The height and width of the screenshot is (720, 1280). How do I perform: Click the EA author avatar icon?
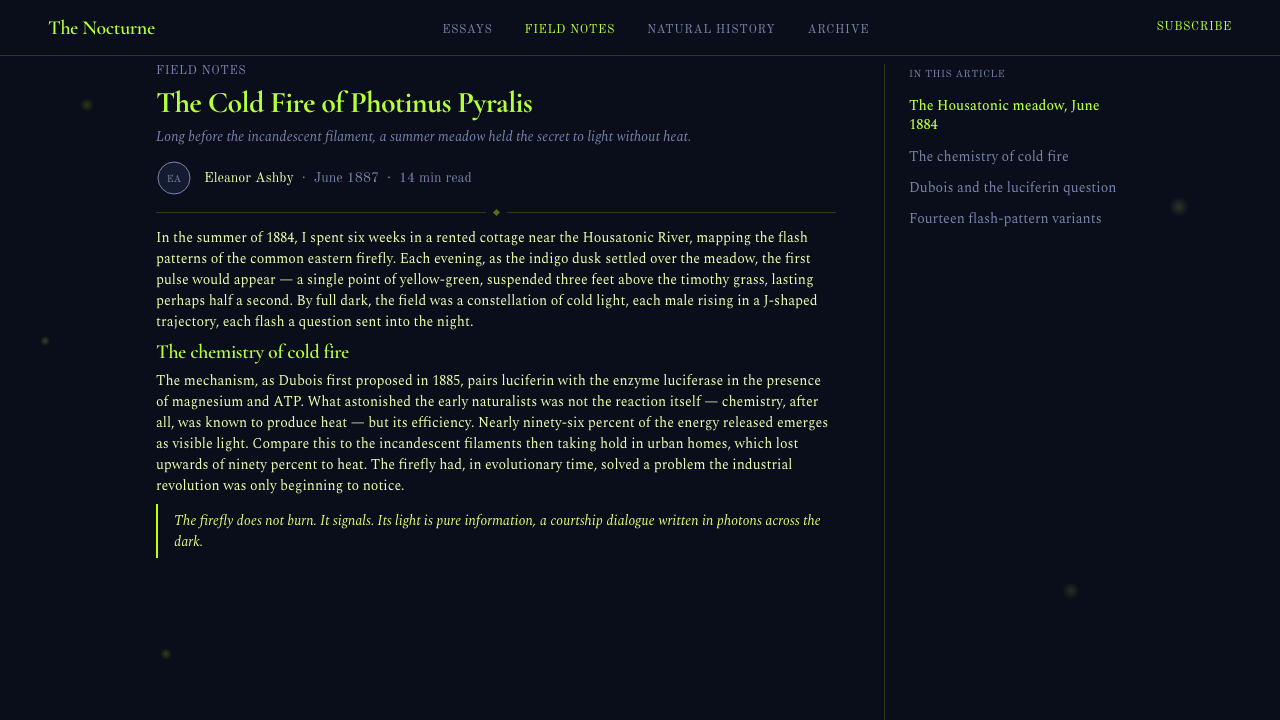174,178
